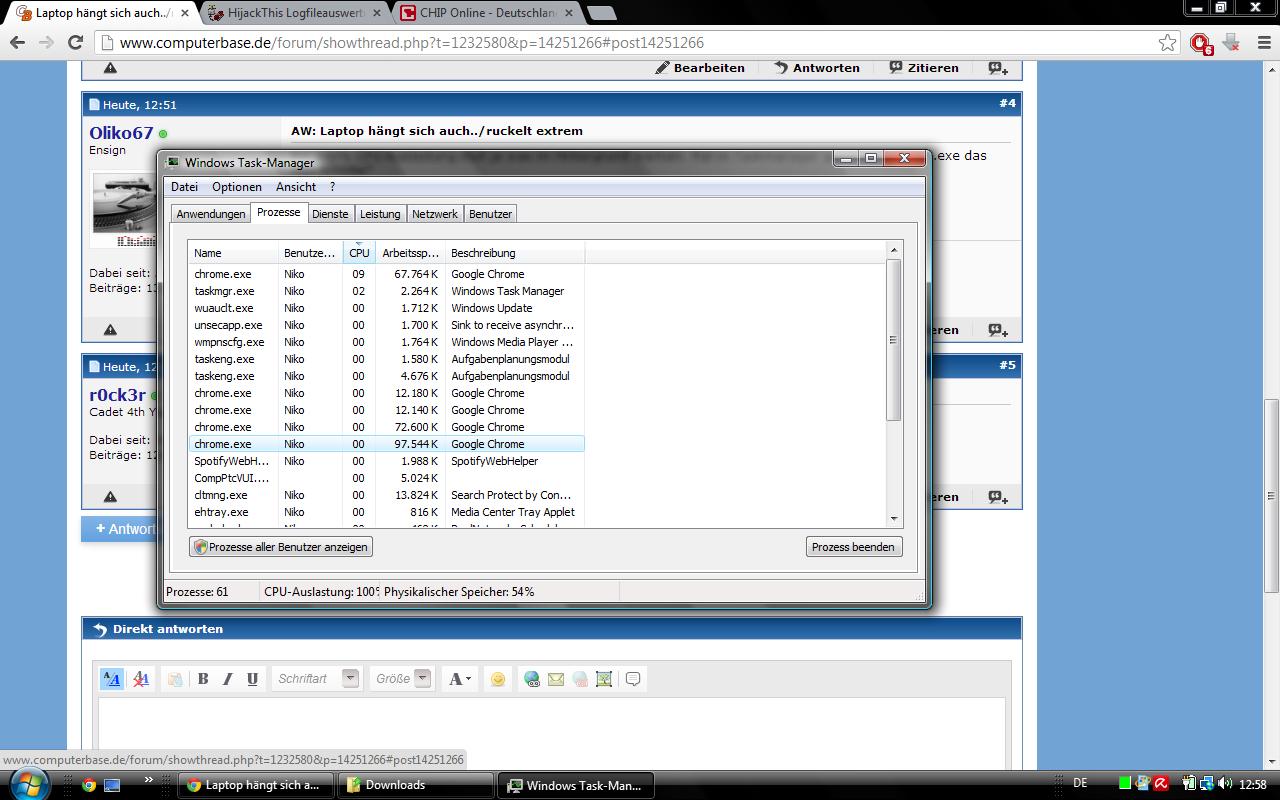Click the switch editor mode icon in reply toolbar
Viewport: 1280px width, 800px height.
112,679
